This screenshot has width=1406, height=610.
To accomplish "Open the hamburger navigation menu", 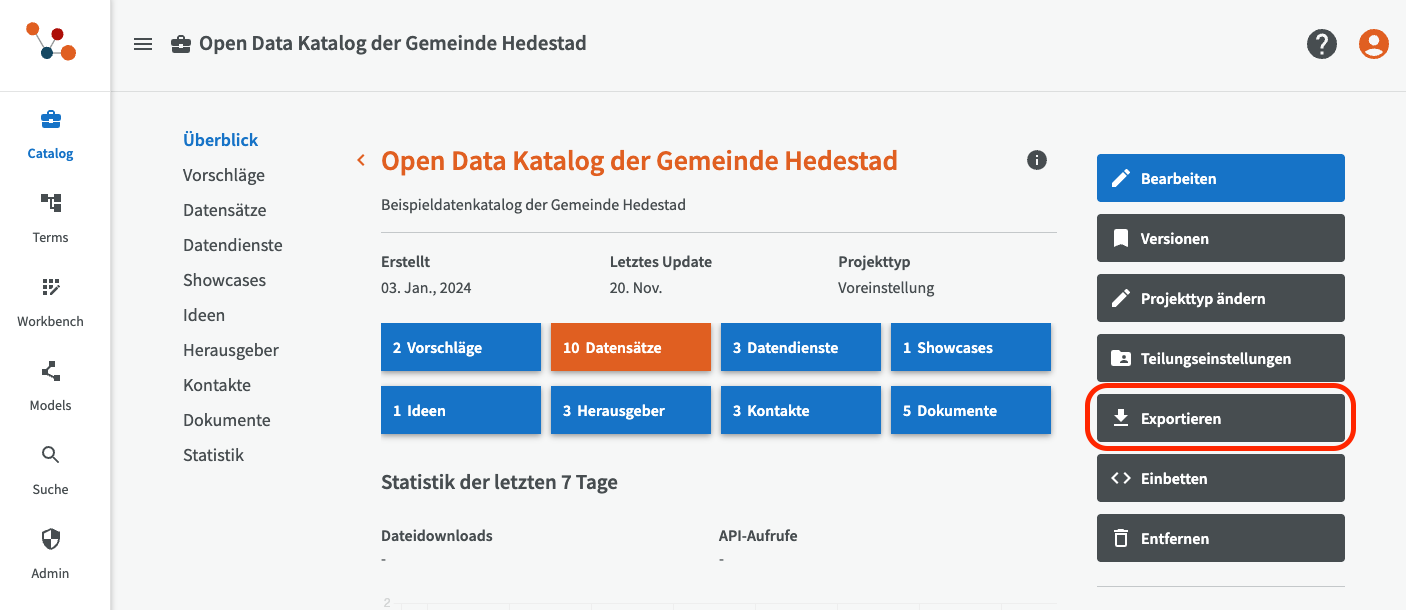I will coord(143,44).
